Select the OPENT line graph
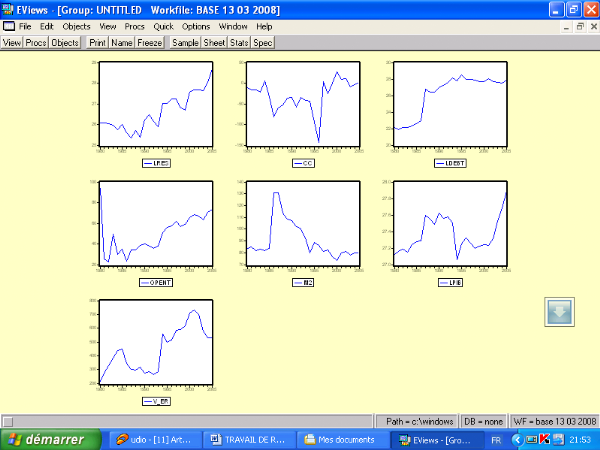Screen dimensions: 600x450 click(x=155, y=225)
